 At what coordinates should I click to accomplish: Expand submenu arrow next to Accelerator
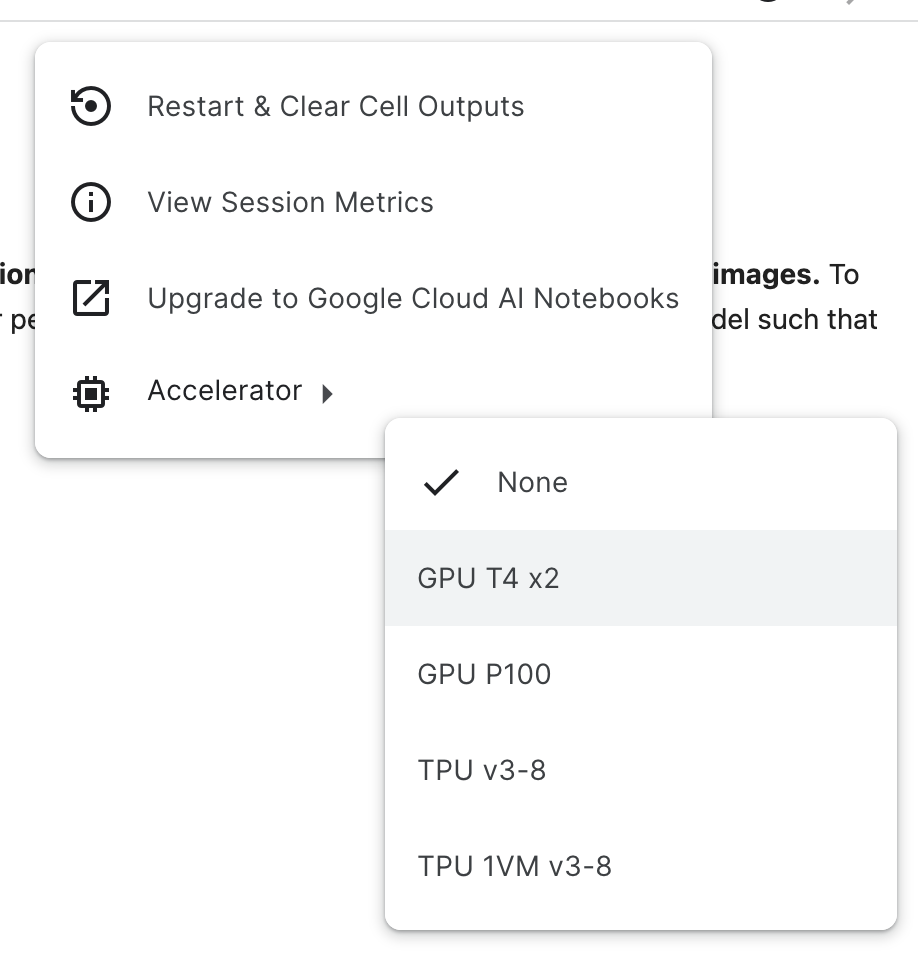pyautogui.click(x=328, y=393)
